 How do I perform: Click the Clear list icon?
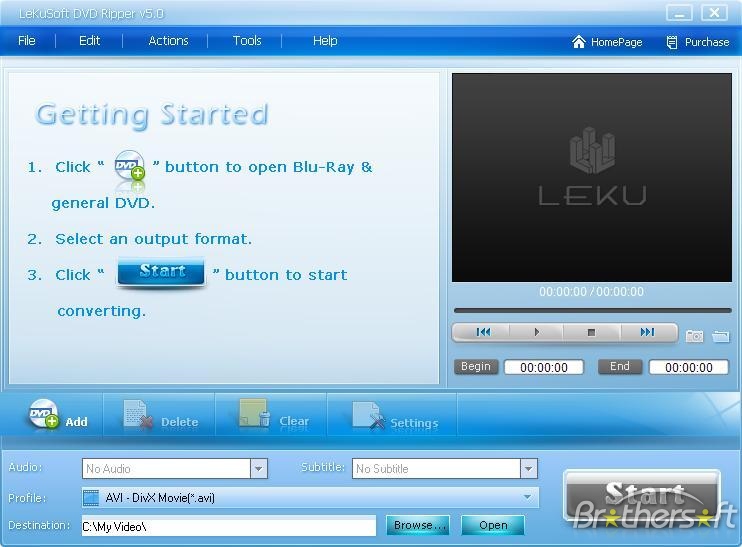pos(255,413)
